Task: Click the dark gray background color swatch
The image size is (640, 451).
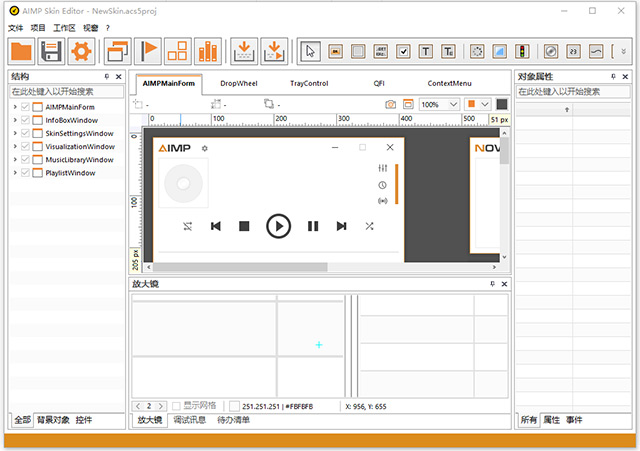Action: (x=501, y=104)
